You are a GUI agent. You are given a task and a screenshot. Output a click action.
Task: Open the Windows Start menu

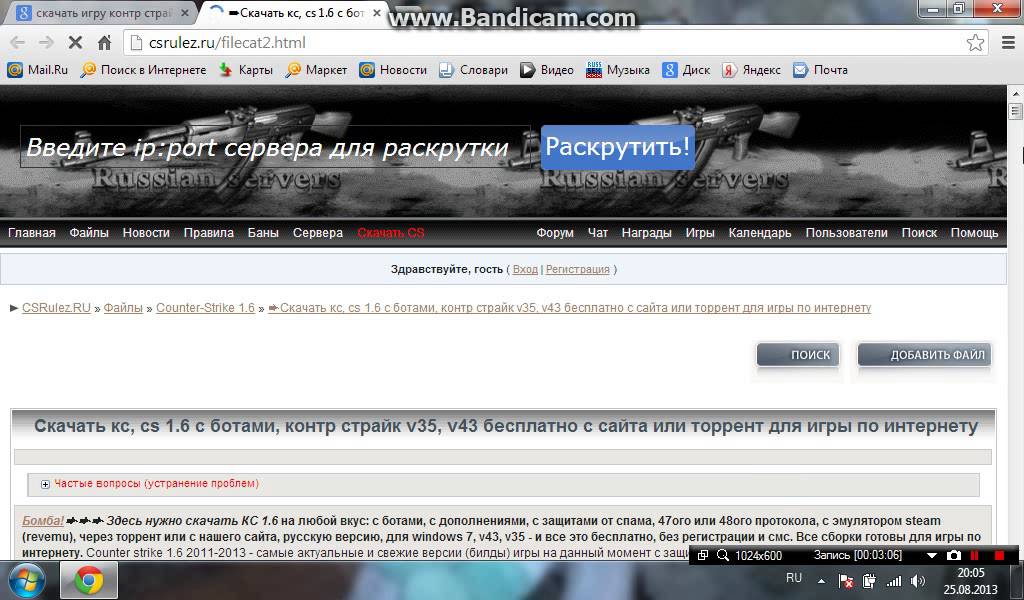pyautogui.click(x=25, y=580)
